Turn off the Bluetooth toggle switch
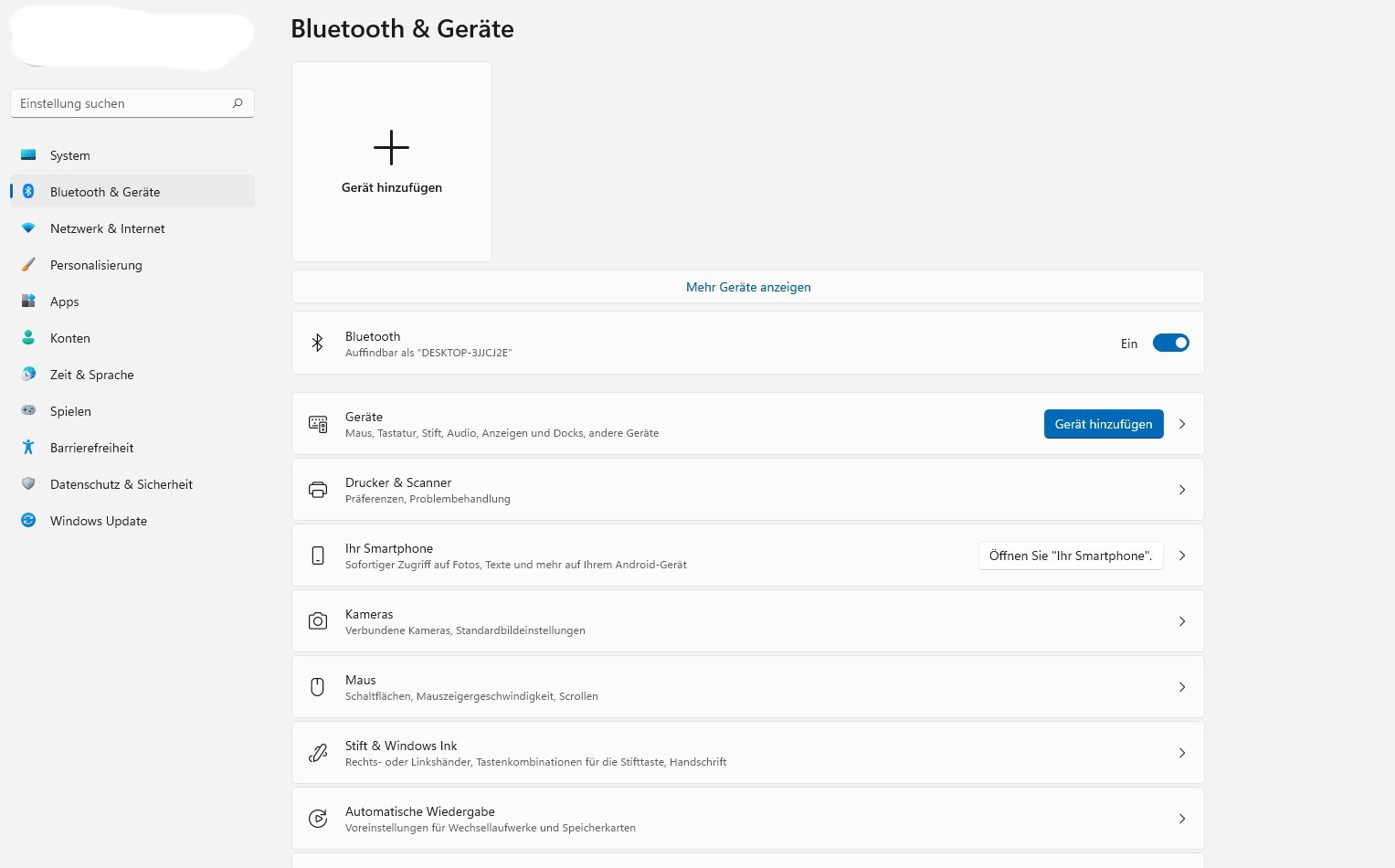 [x=1170, y=343]
